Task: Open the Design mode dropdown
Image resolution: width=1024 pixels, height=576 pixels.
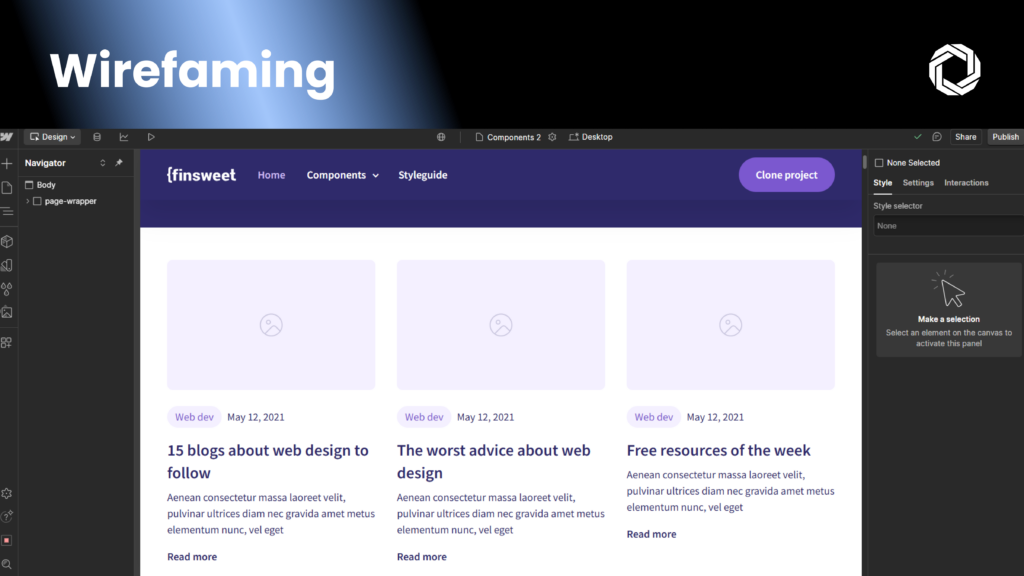Action: [x=52, y=137]
